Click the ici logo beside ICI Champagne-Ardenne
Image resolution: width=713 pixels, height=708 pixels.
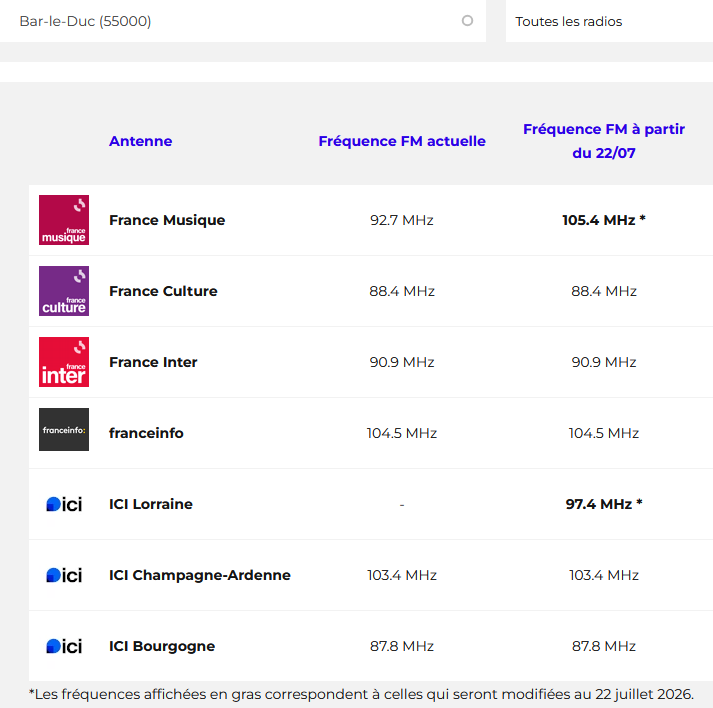click(x=64, y=575)
